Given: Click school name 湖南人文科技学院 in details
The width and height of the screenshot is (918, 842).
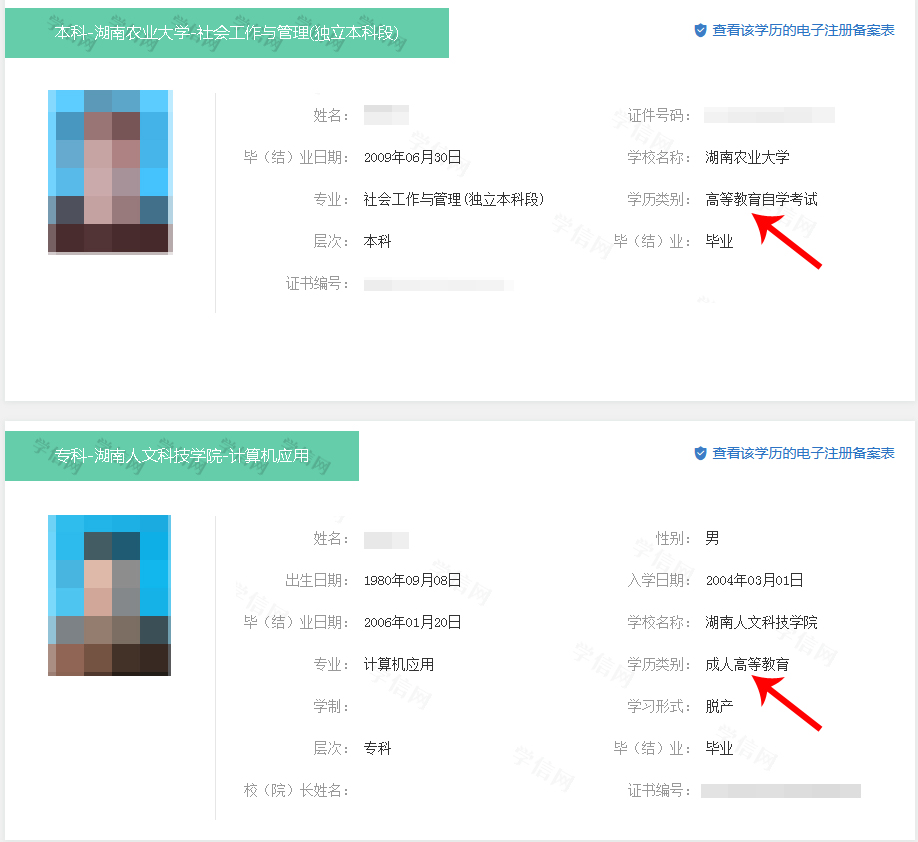Looking at the screenshot, I should click(761, 622).
